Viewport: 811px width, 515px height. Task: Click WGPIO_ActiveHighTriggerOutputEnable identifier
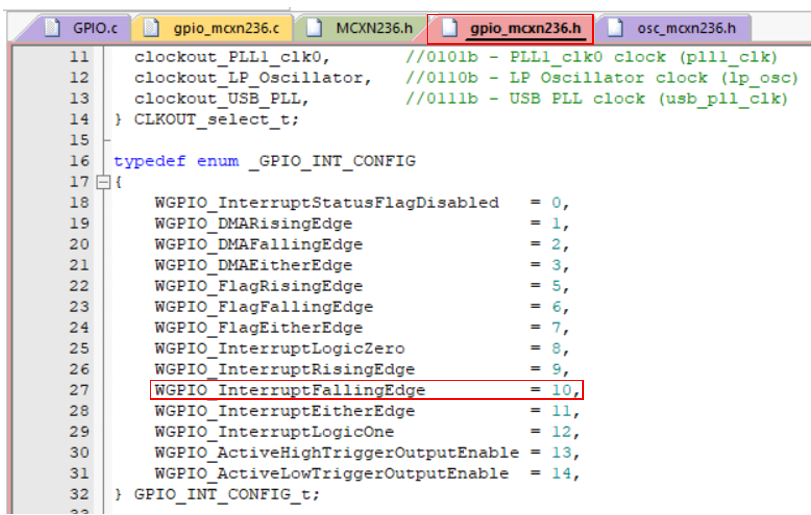336,453
